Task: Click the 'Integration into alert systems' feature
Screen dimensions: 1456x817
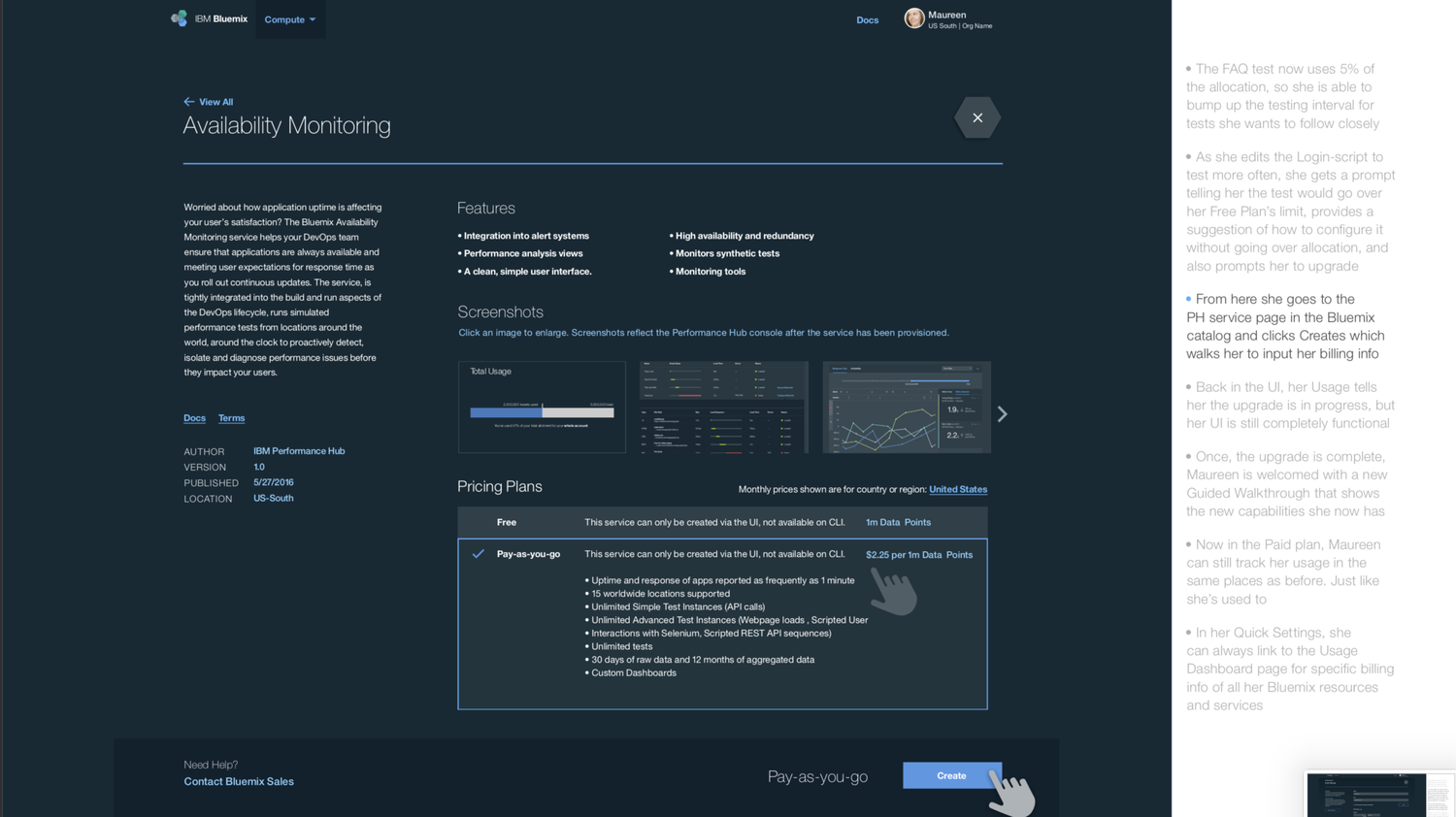Action: point(526,236)
